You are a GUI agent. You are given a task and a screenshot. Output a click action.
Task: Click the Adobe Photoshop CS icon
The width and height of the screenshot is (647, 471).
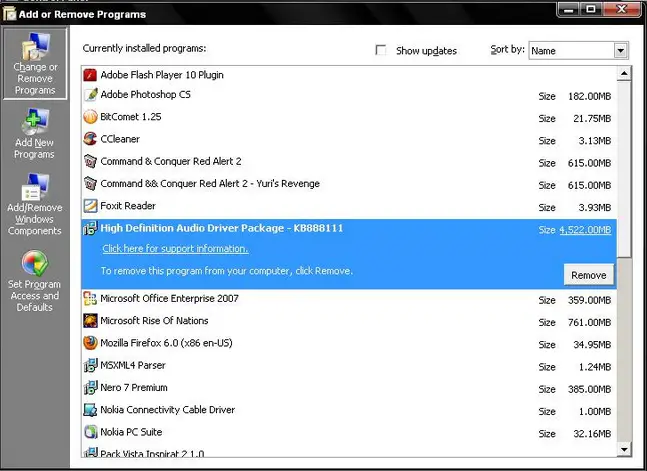pyautogui.click(x=90, y=95)
